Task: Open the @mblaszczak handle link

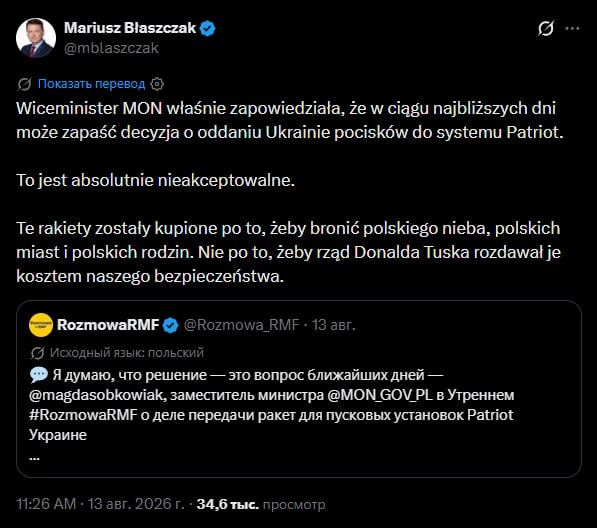Action: pos(111,48)
